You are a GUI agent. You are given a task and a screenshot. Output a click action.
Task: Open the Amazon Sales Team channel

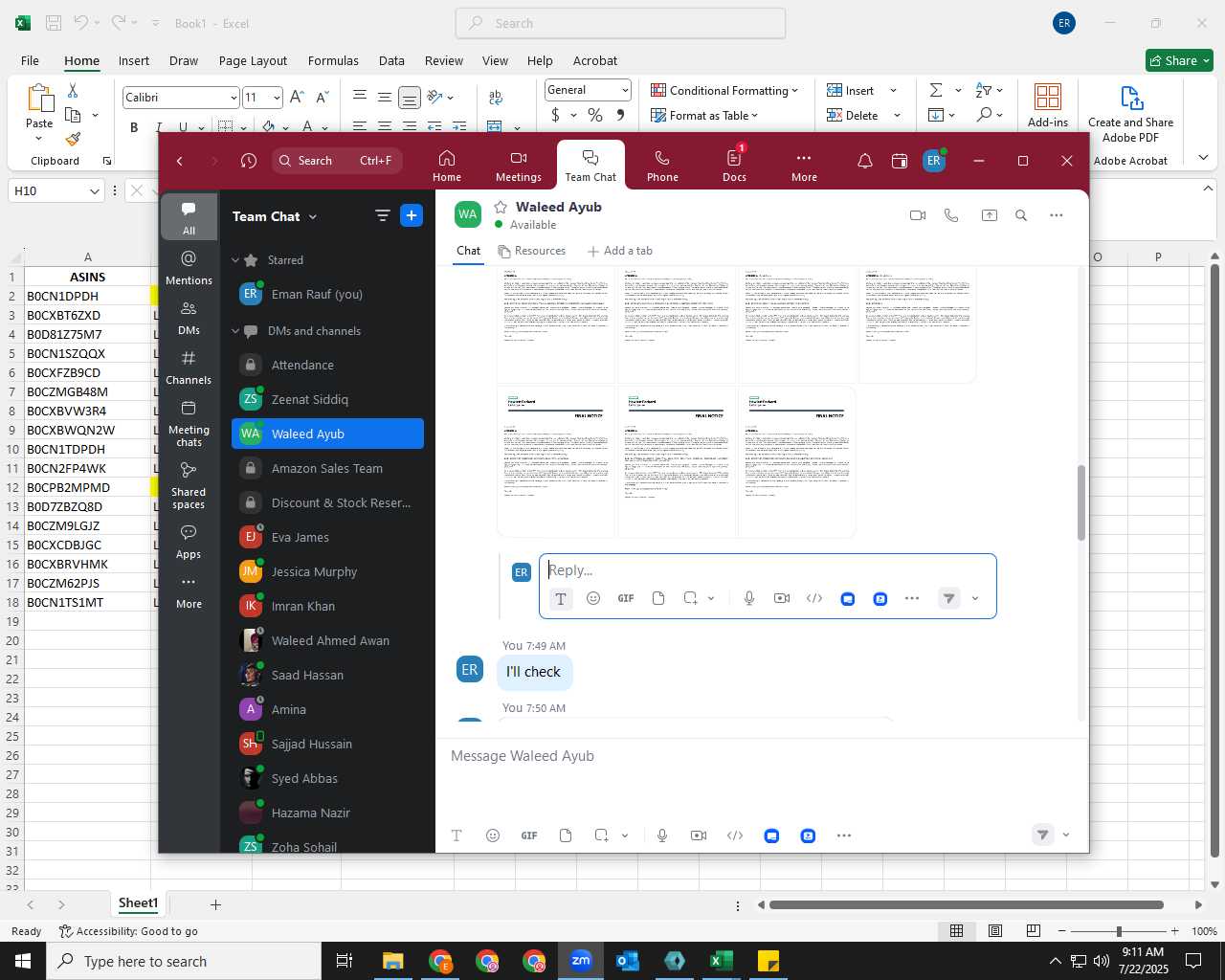click(327, 468)
